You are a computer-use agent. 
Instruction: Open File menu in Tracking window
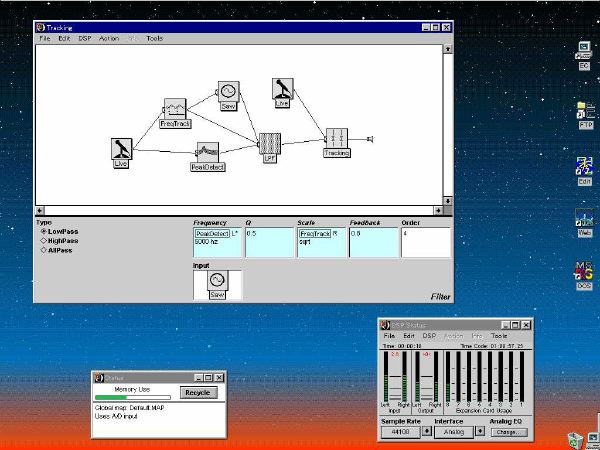pos(45,38)
